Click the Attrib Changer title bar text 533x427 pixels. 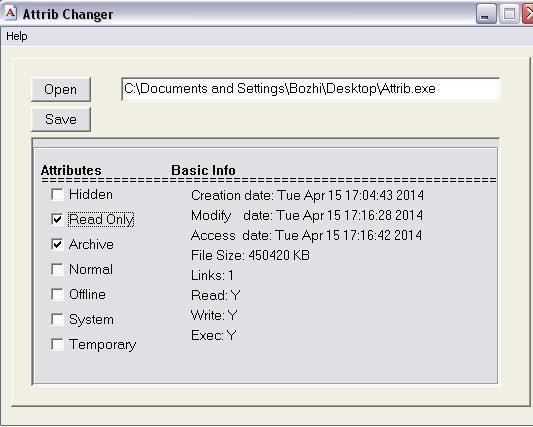(x=68, y=14)
